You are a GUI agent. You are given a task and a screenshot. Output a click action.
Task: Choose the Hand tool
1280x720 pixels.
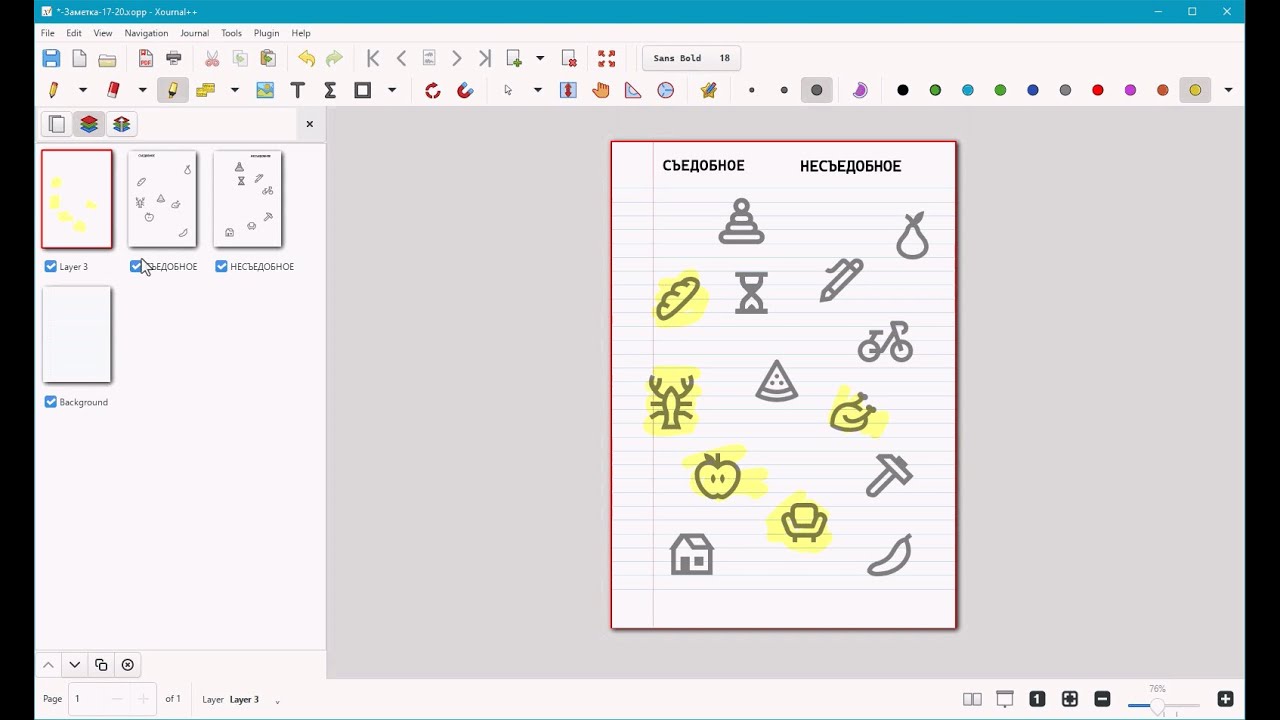coord(600,90)
